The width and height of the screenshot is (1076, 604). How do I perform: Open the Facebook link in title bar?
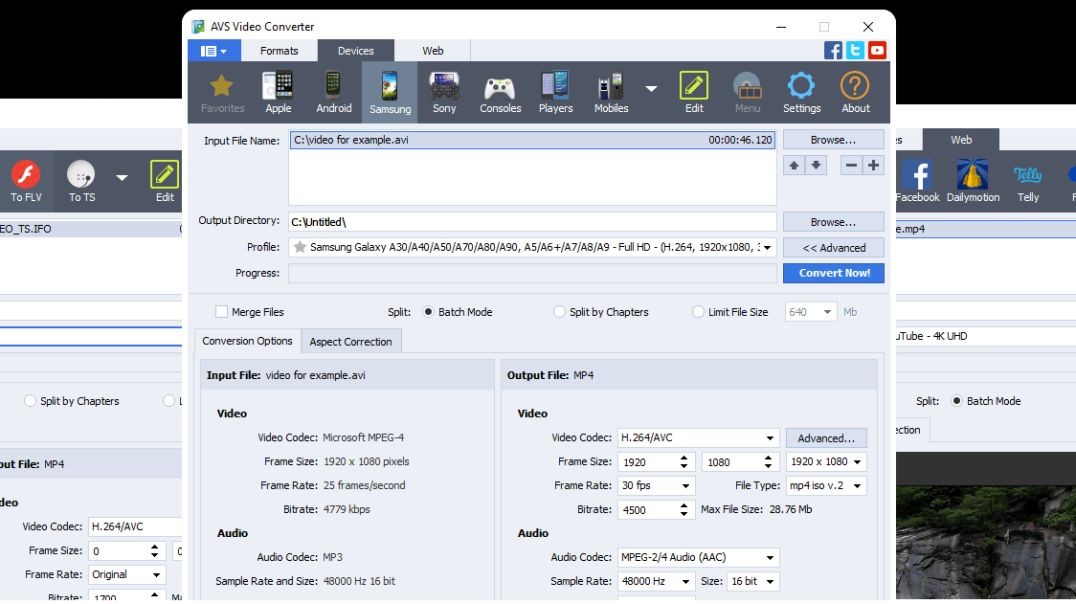click(833, 50)
